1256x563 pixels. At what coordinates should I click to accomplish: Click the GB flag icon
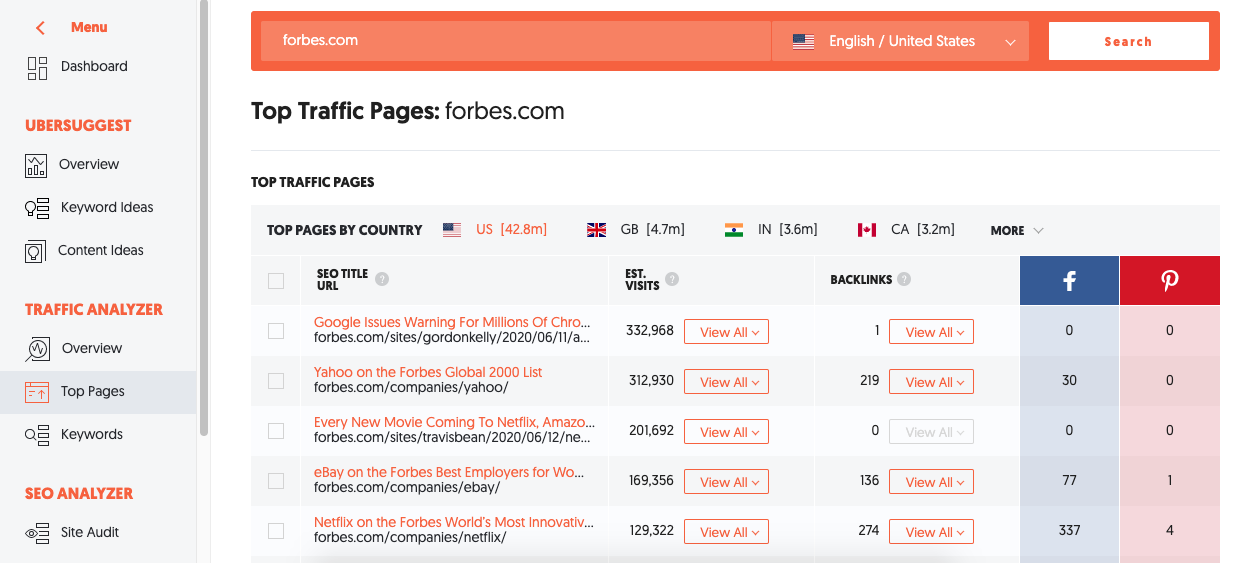[x=597, y=230]
